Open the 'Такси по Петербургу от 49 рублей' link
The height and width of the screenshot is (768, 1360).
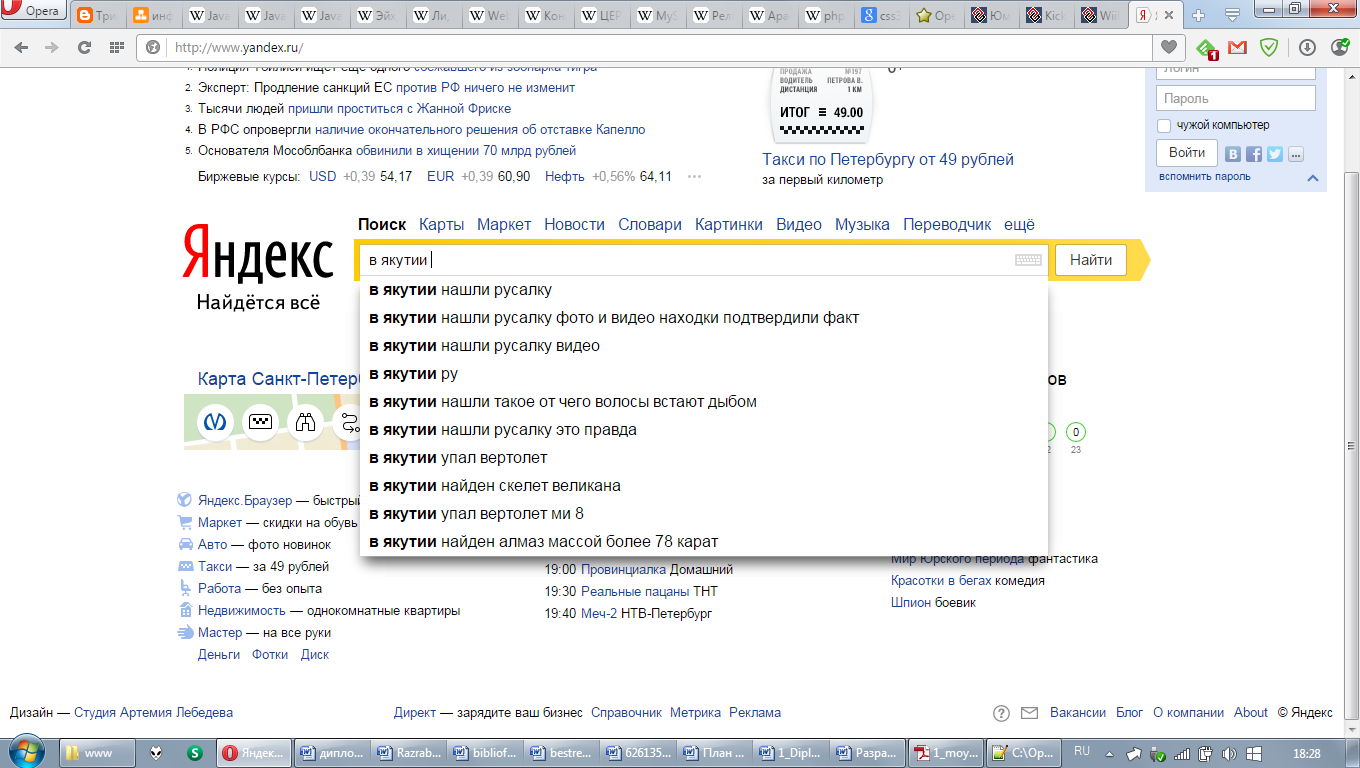click(x=888, y=160)
